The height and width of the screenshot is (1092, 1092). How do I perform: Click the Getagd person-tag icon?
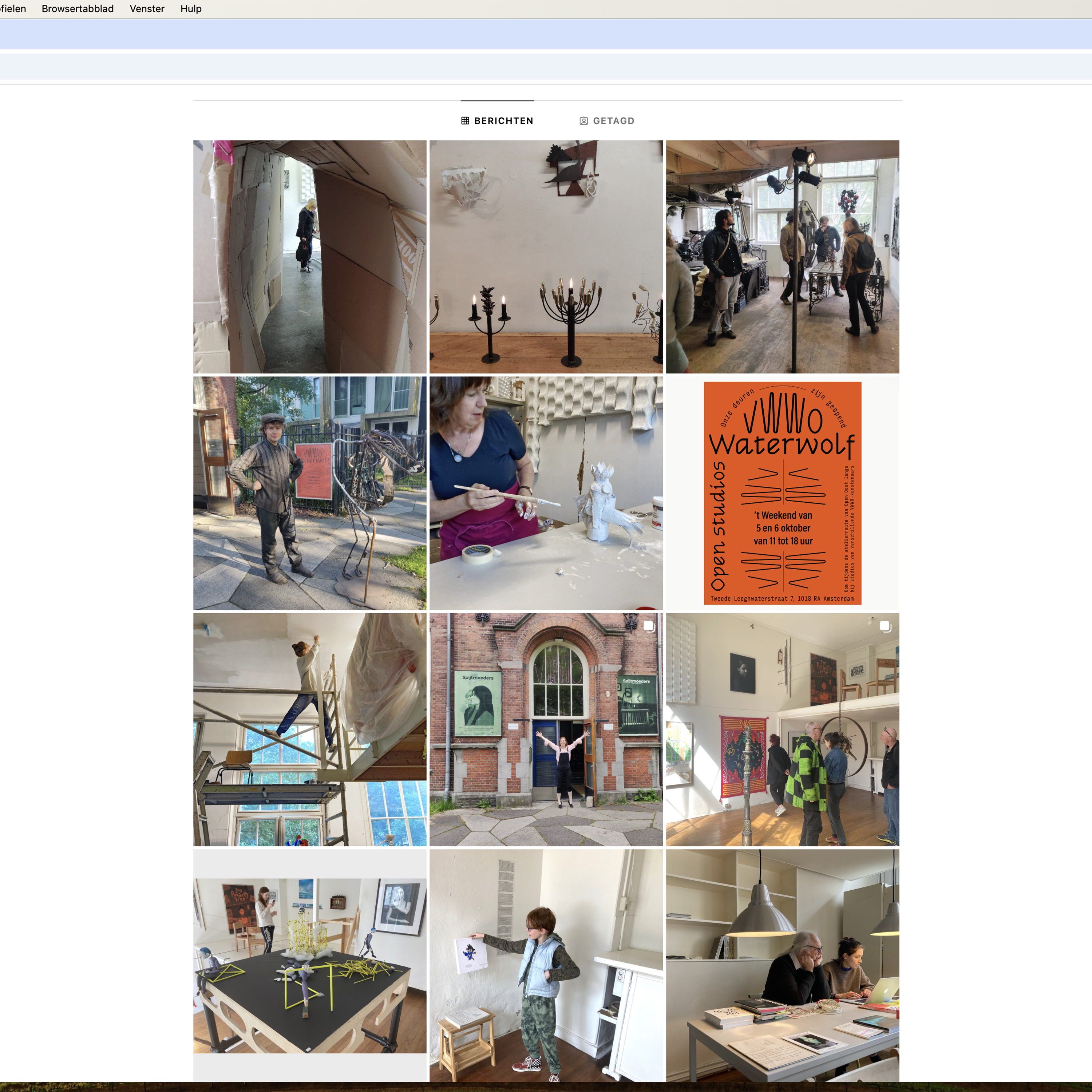point(584,121)
